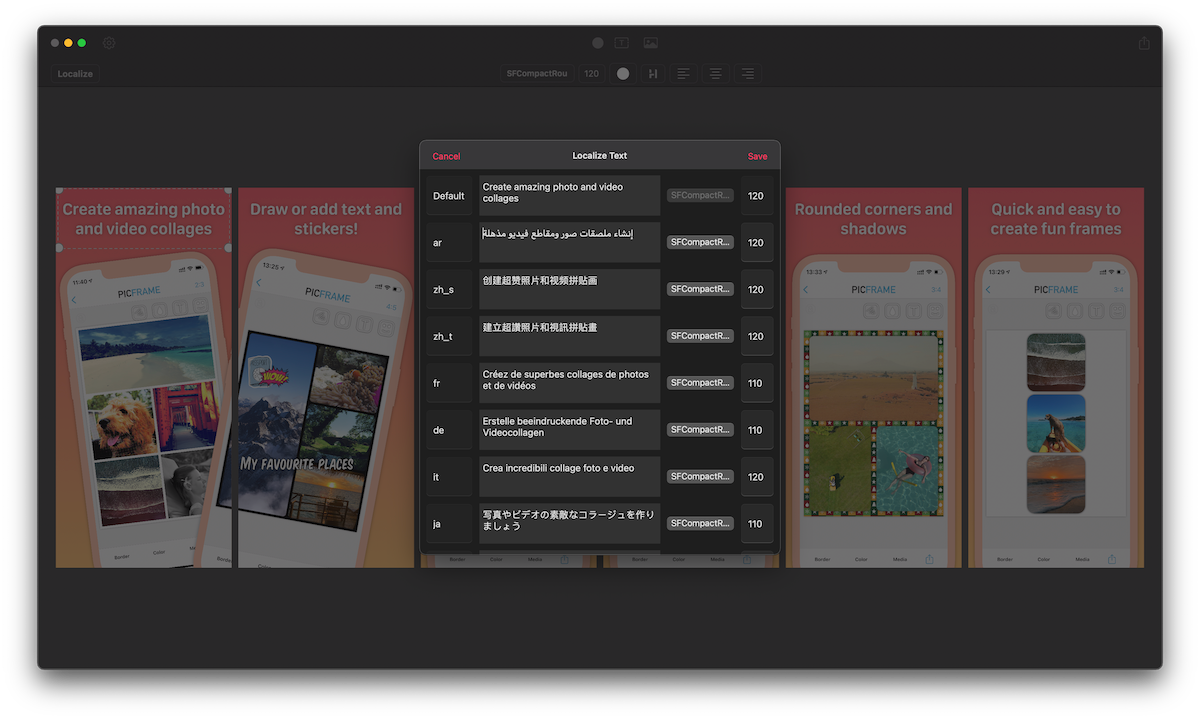Viewport: 1200px width, 719px height.
Task: Click the German translation text field
Action: point(569,429)
